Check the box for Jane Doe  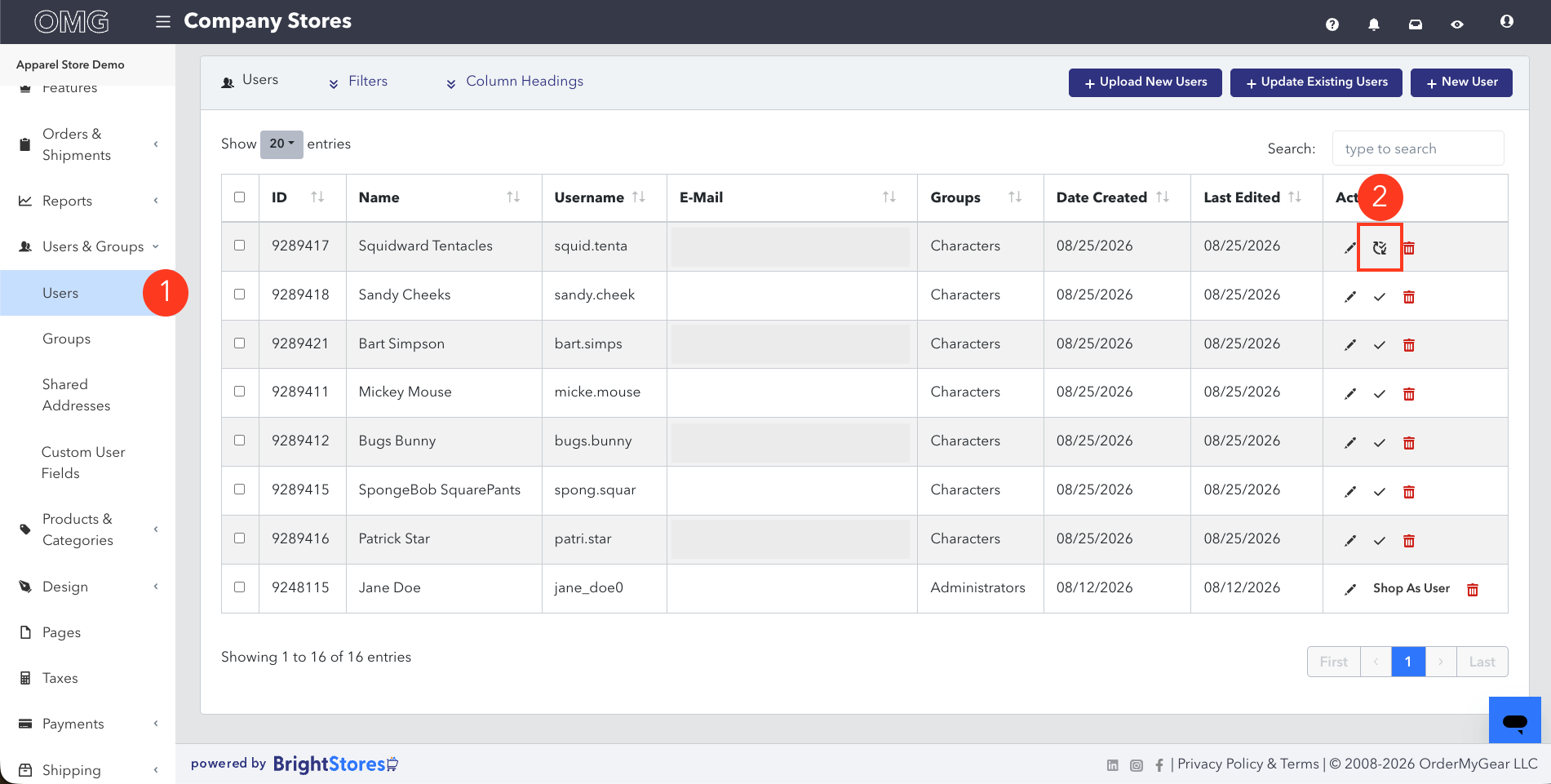pyautogui.click(x=239, y=587)
